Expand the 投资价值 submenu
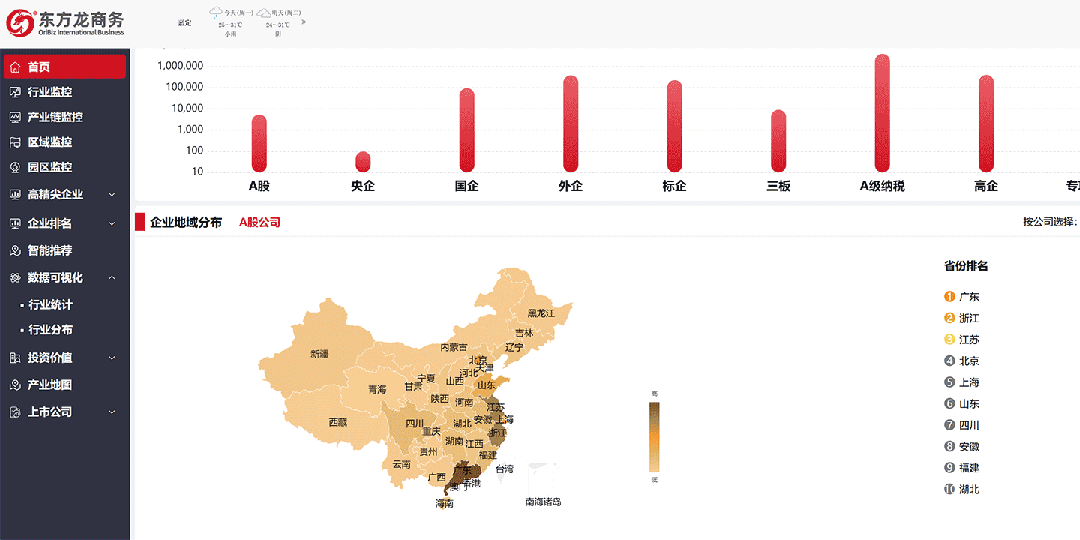1080x540 pixels. [x=112, y=358]
